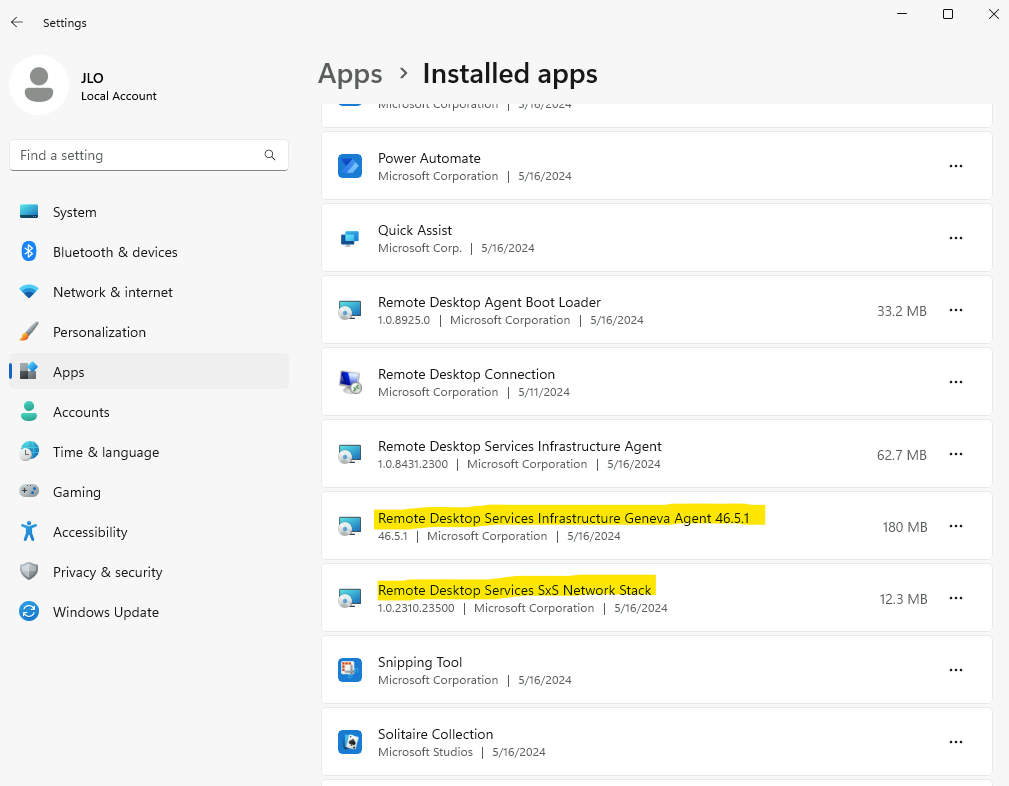Select the Time & language globe icon
This screenshot has width=1009, height=786.
(x=29, y=451)
